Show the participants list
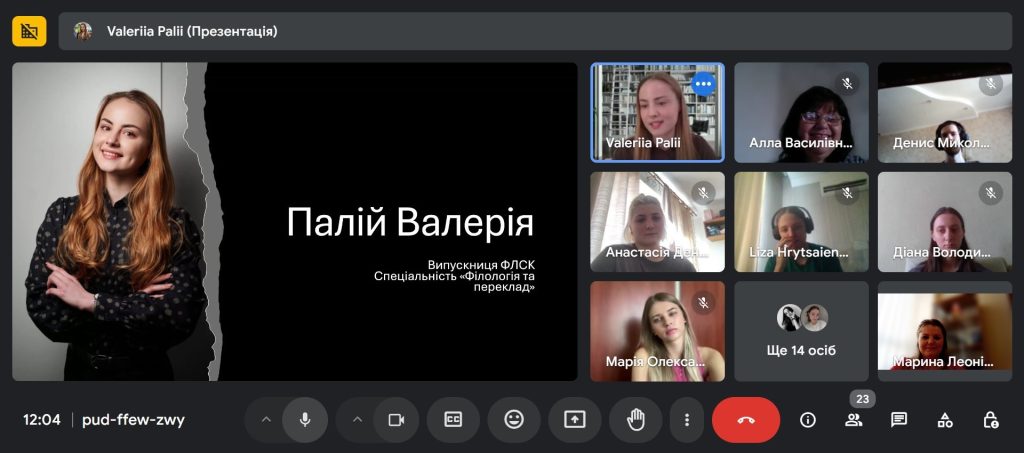 [853, 420]
